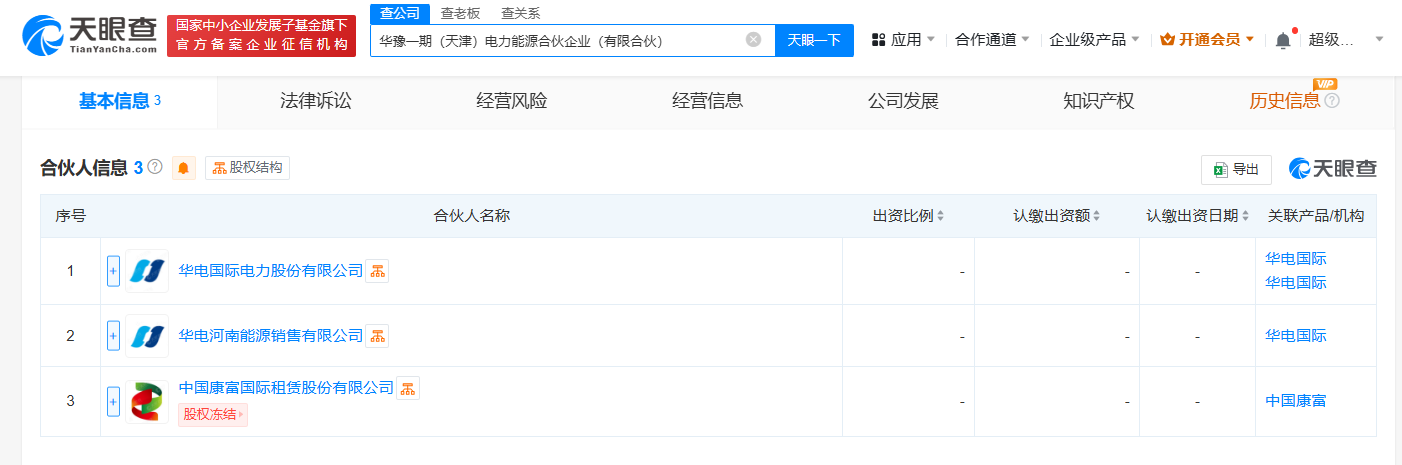Switch to the 经营风险 tab
This screenshot has height=465, width=1402.
point(512,101)
